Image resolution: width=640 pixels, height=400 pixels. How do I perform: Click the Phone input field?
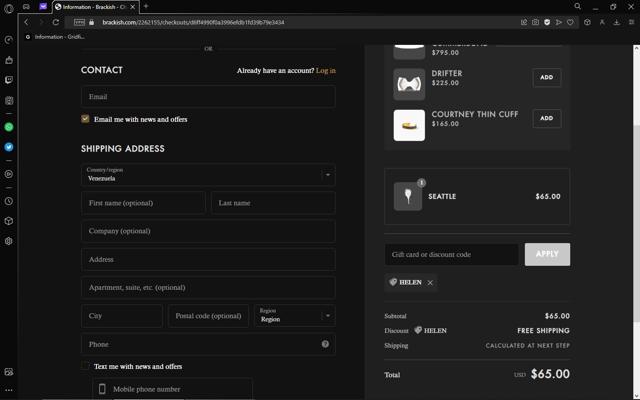[x=208, y=344]
